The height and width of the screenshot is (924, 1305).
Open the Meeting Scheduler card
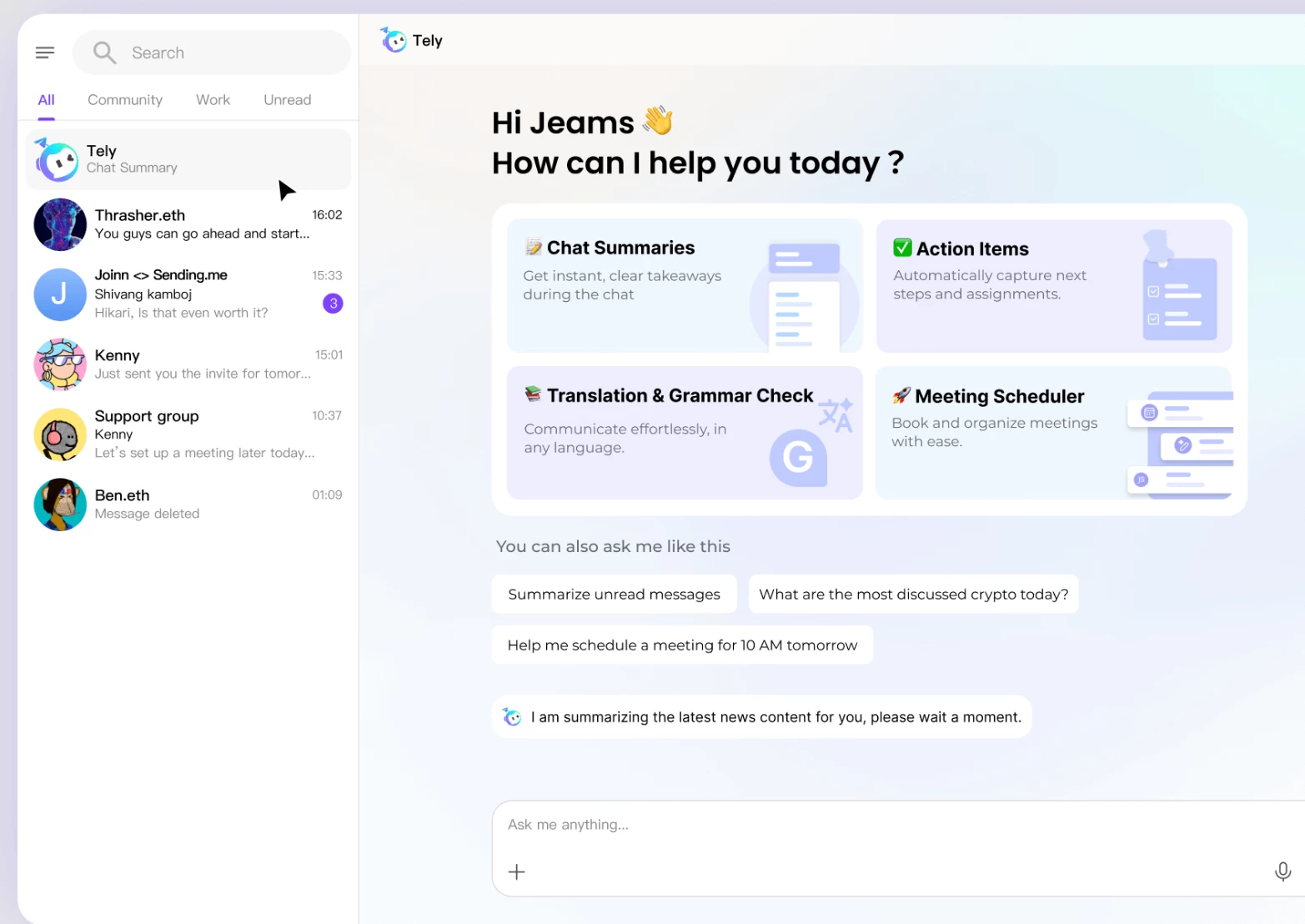point(1053,433)
